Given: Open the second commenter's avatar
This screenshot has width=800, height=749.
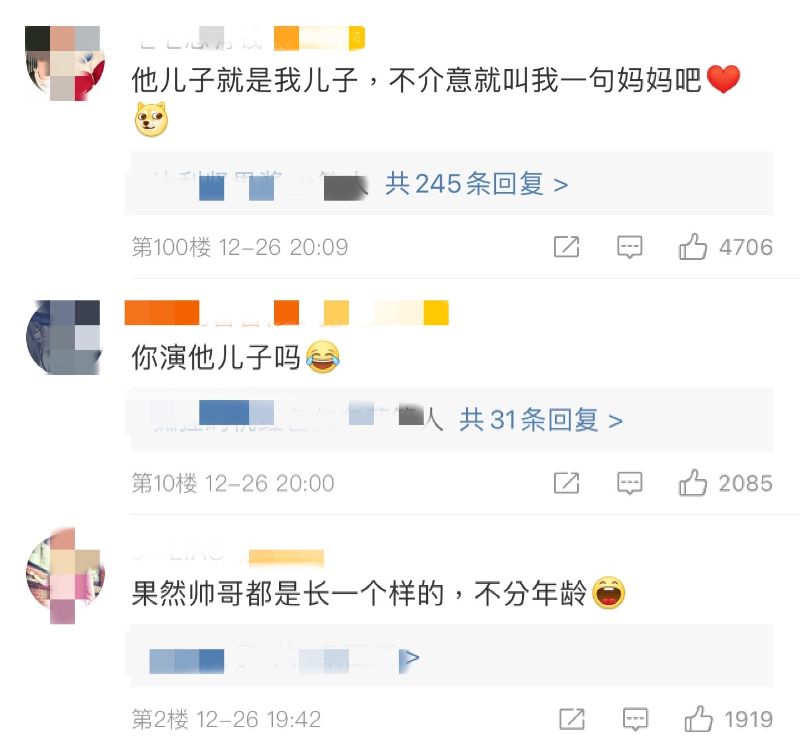Looking at the screenshot, I should click(63, 337).
